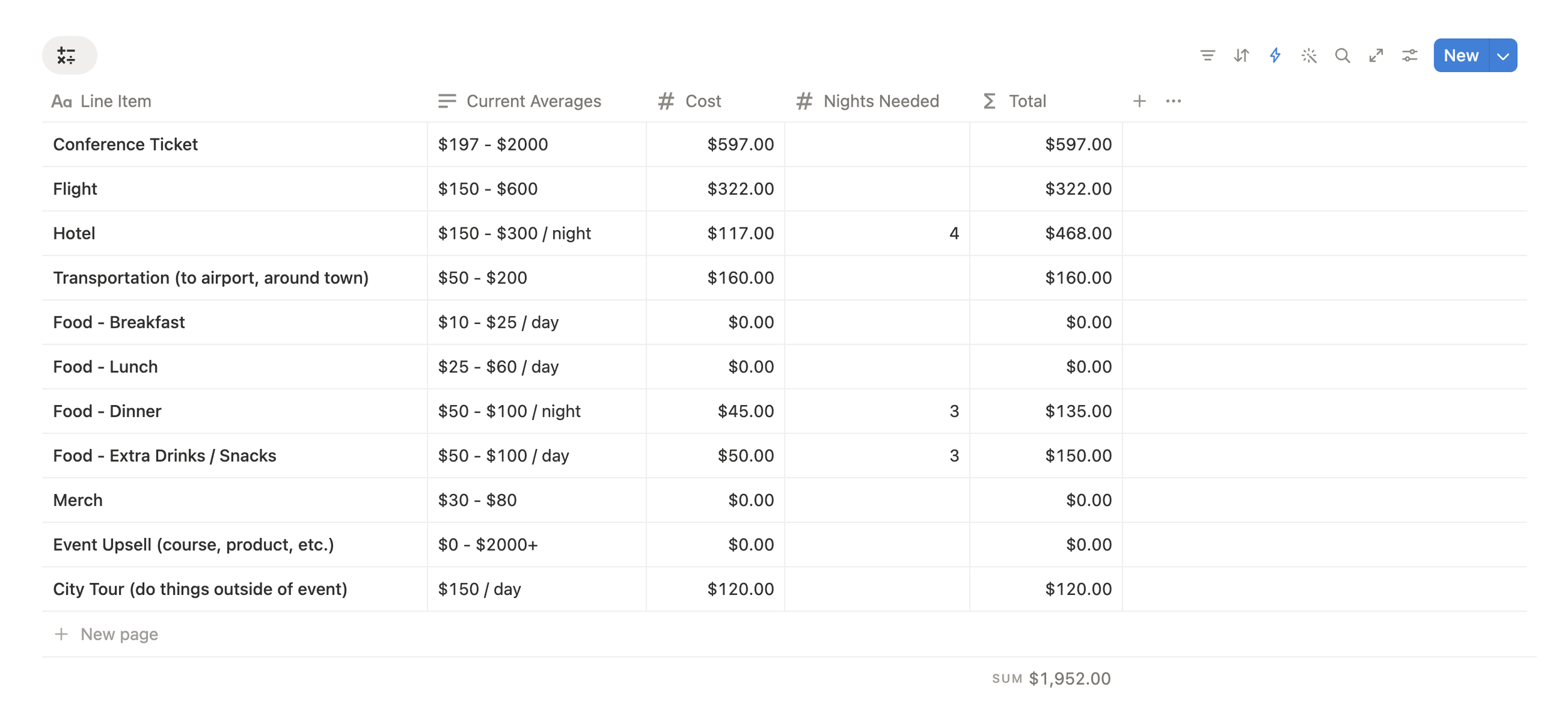
Task: Open the Current Averages column header
Action: pyautogui.click(x=519, y=101)
